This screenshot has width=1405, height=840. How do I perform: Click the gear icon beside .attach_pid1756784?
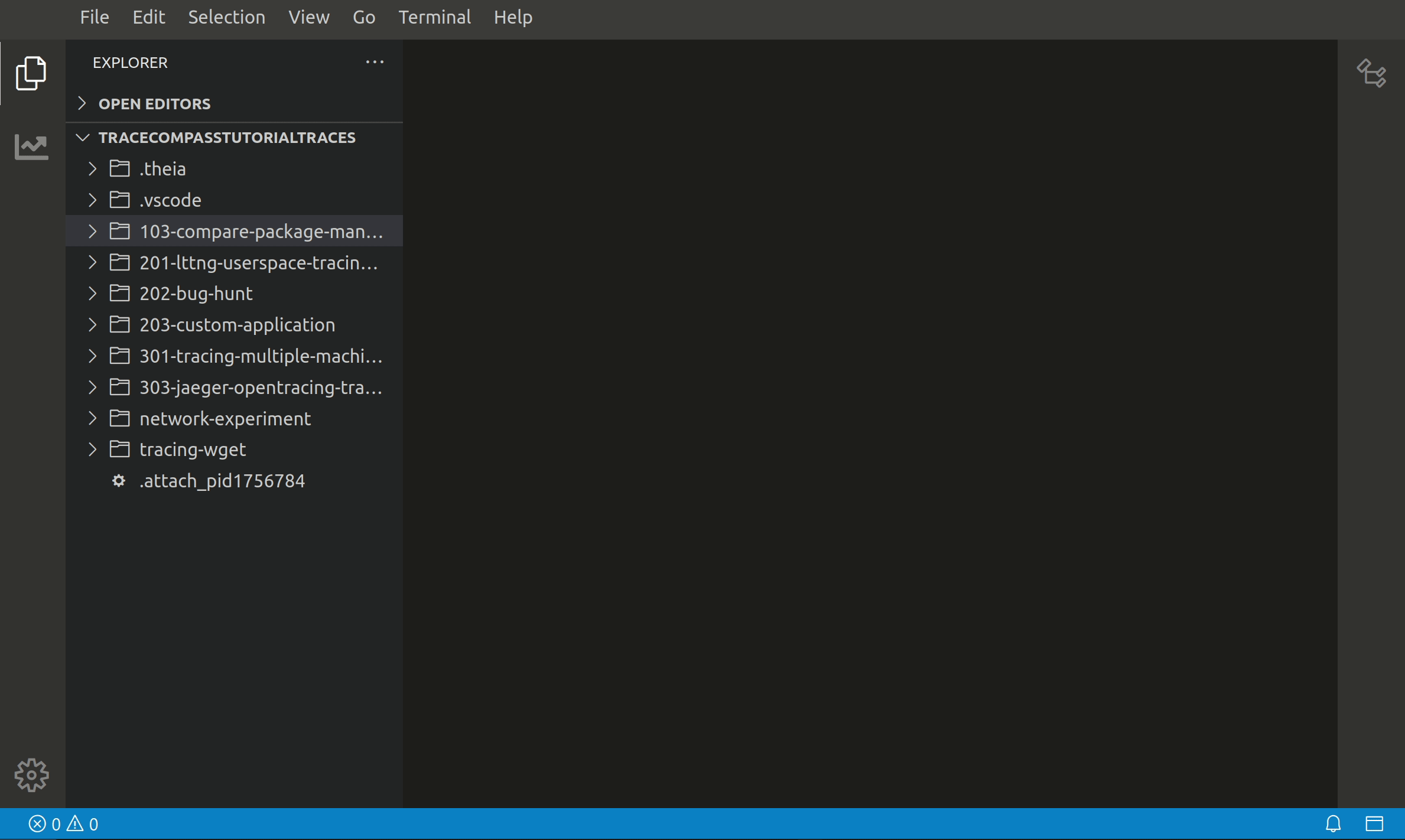[119, 481]
